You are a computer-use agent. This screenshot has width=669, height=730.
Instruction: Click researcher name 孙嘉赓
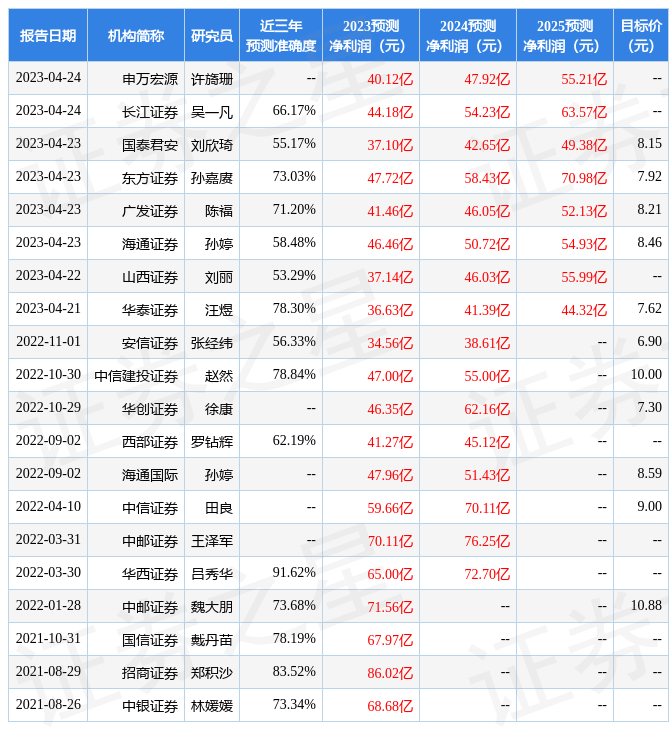212,178
